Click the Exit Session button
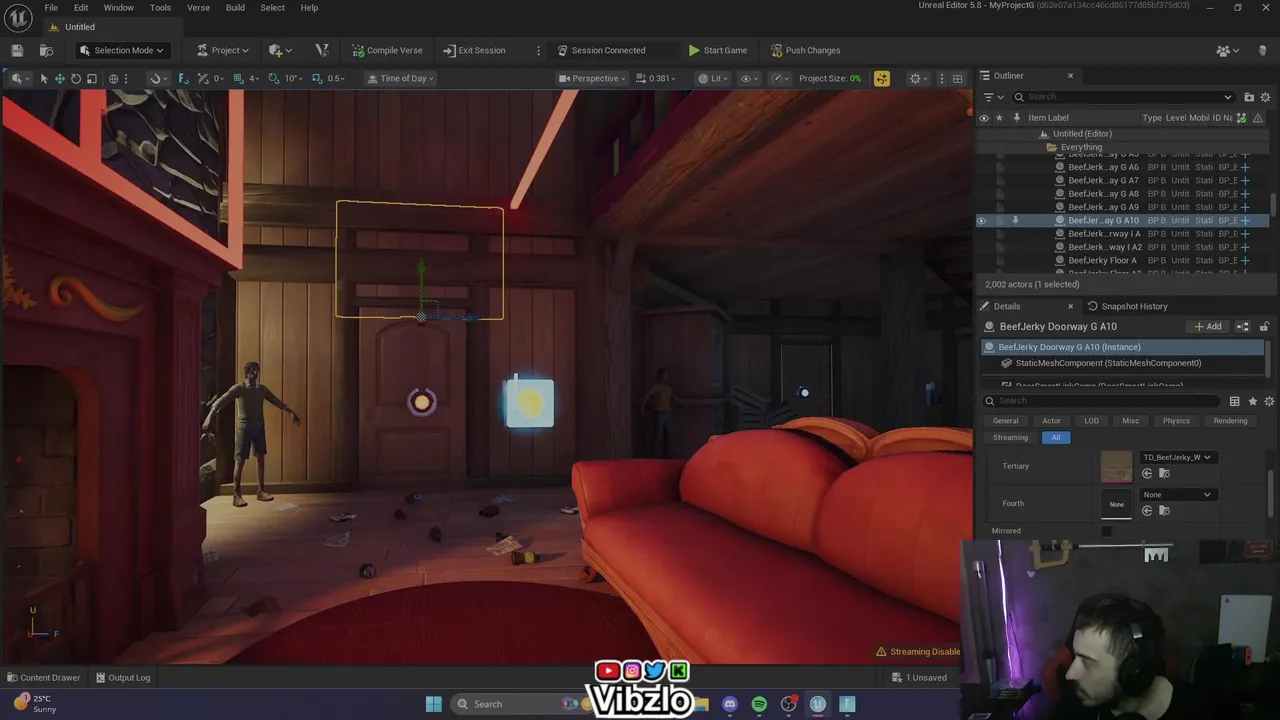 [474, 50]
